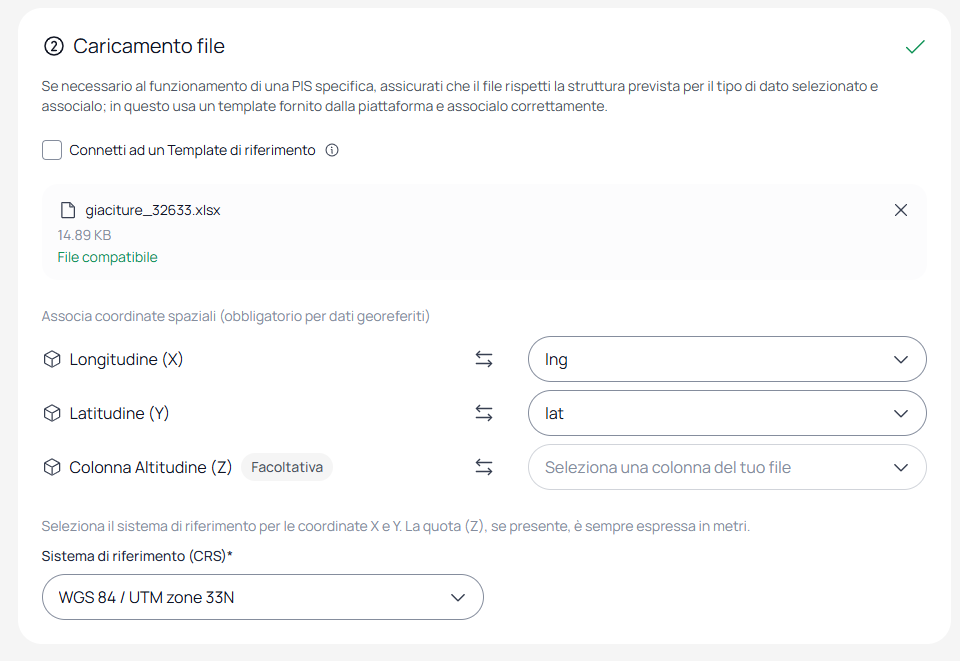This screenshot has width=960, height=661.
Task: Open the Longitudine dropdown showing lng
Action: click(x=727, y=359)
